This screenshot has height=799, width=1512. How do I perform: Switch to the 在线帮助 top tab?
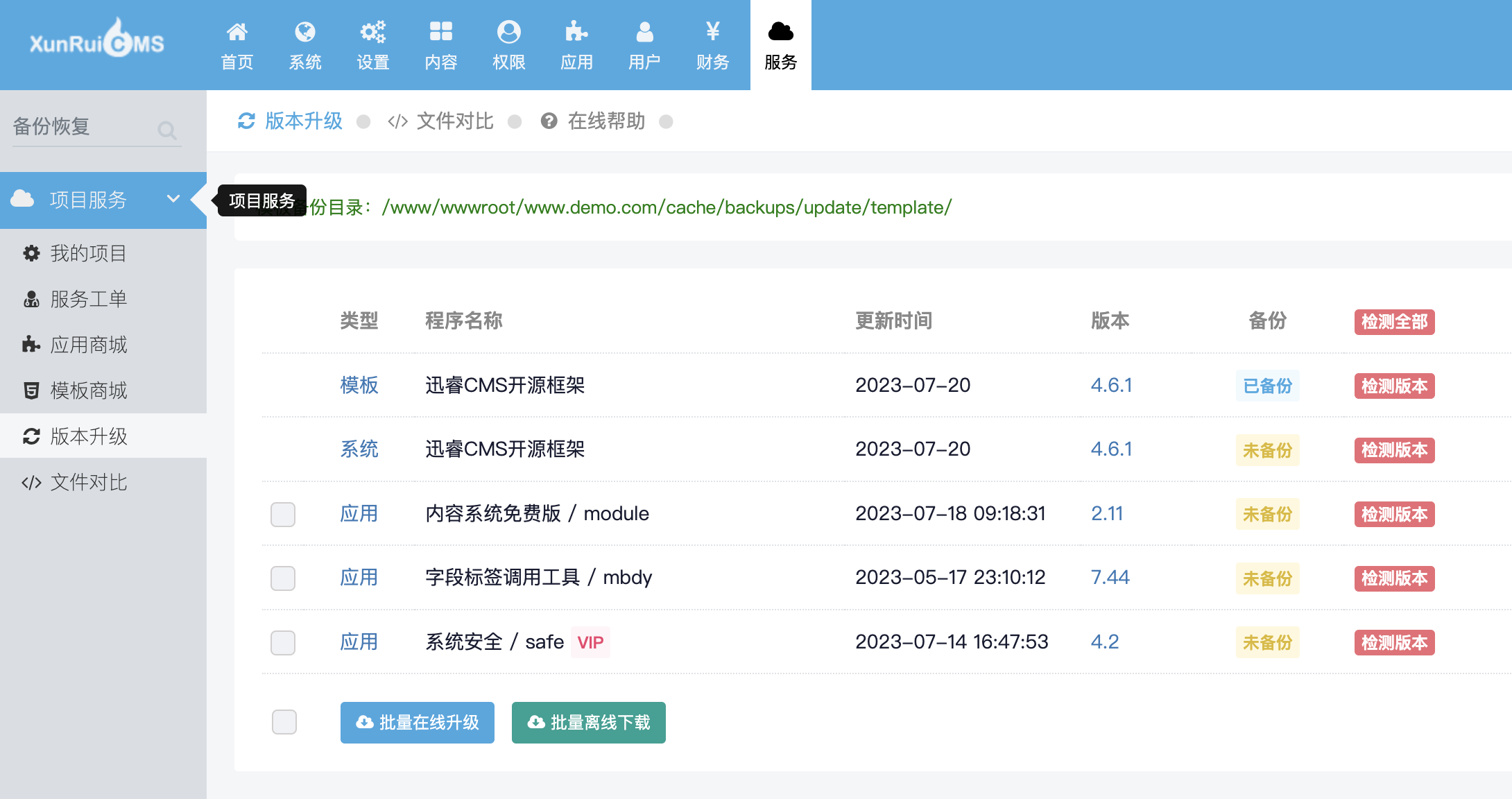593,121
